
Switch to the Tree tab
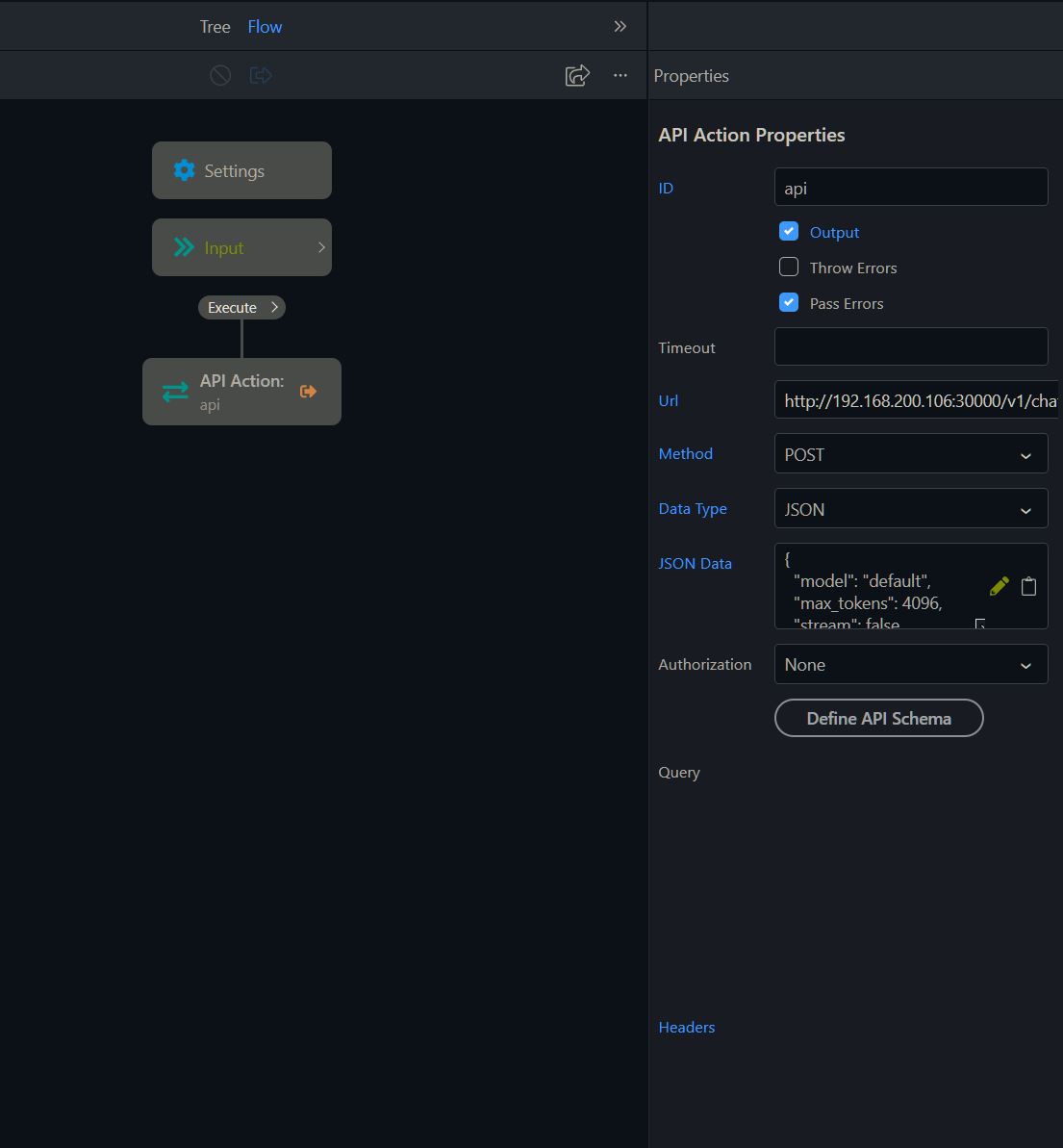pyautogui.click(x=215, y=27)
